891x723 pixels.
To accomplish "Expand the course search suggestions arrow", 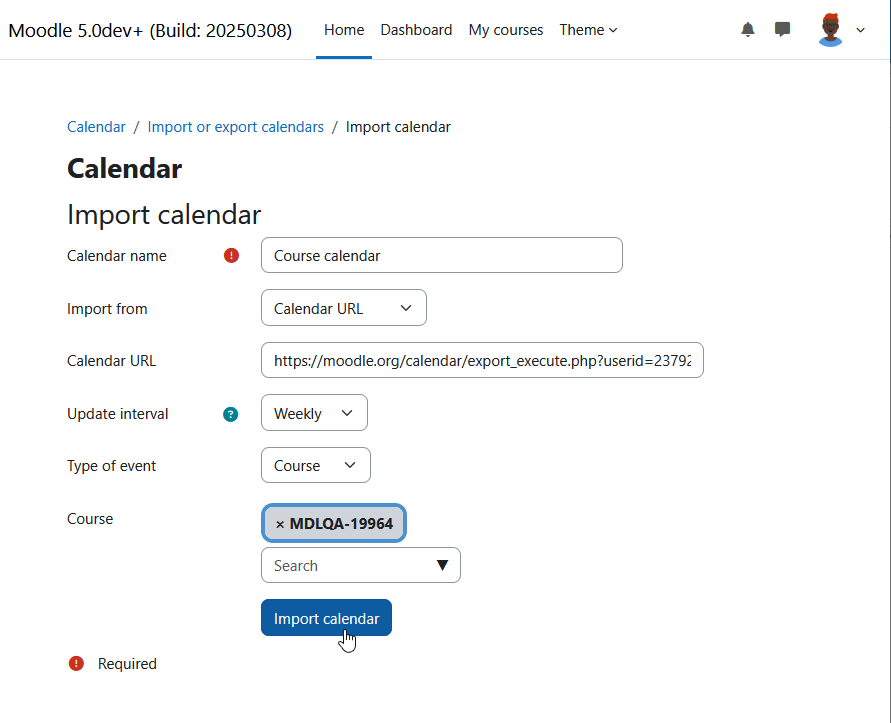I will point(442,566).
